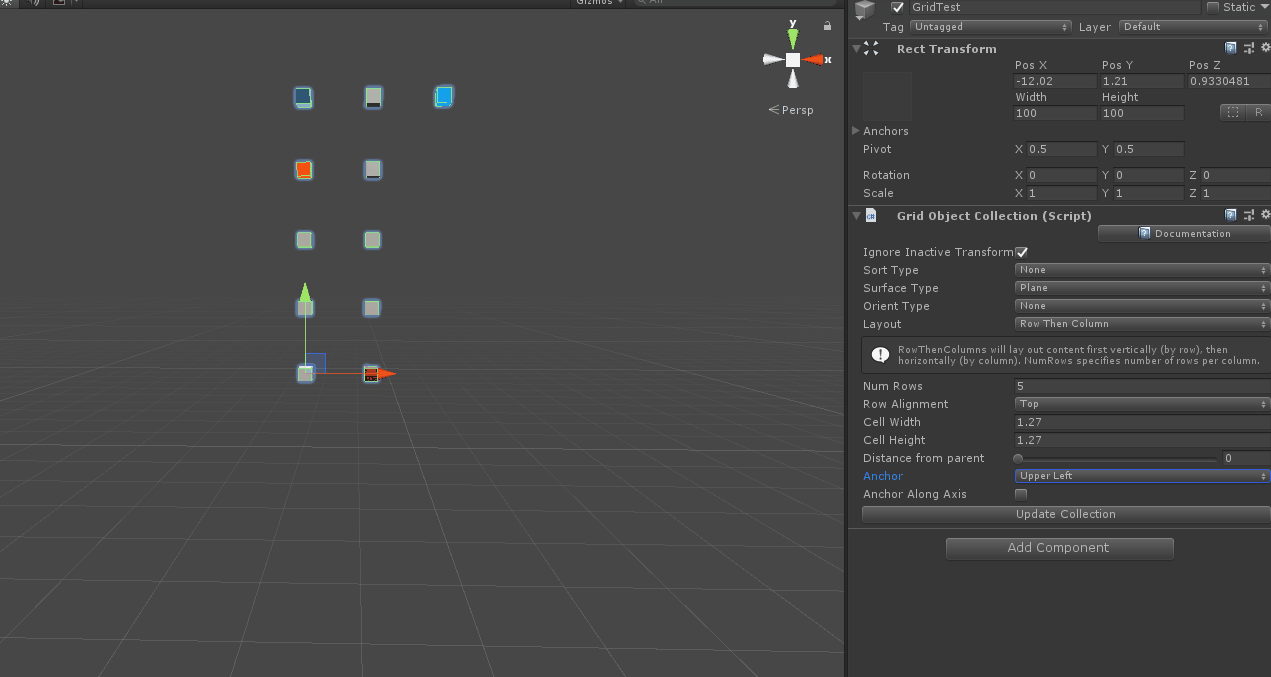Click the Num Rows value field
The height and width of the screenshot is (677, 1271).
1142,386
